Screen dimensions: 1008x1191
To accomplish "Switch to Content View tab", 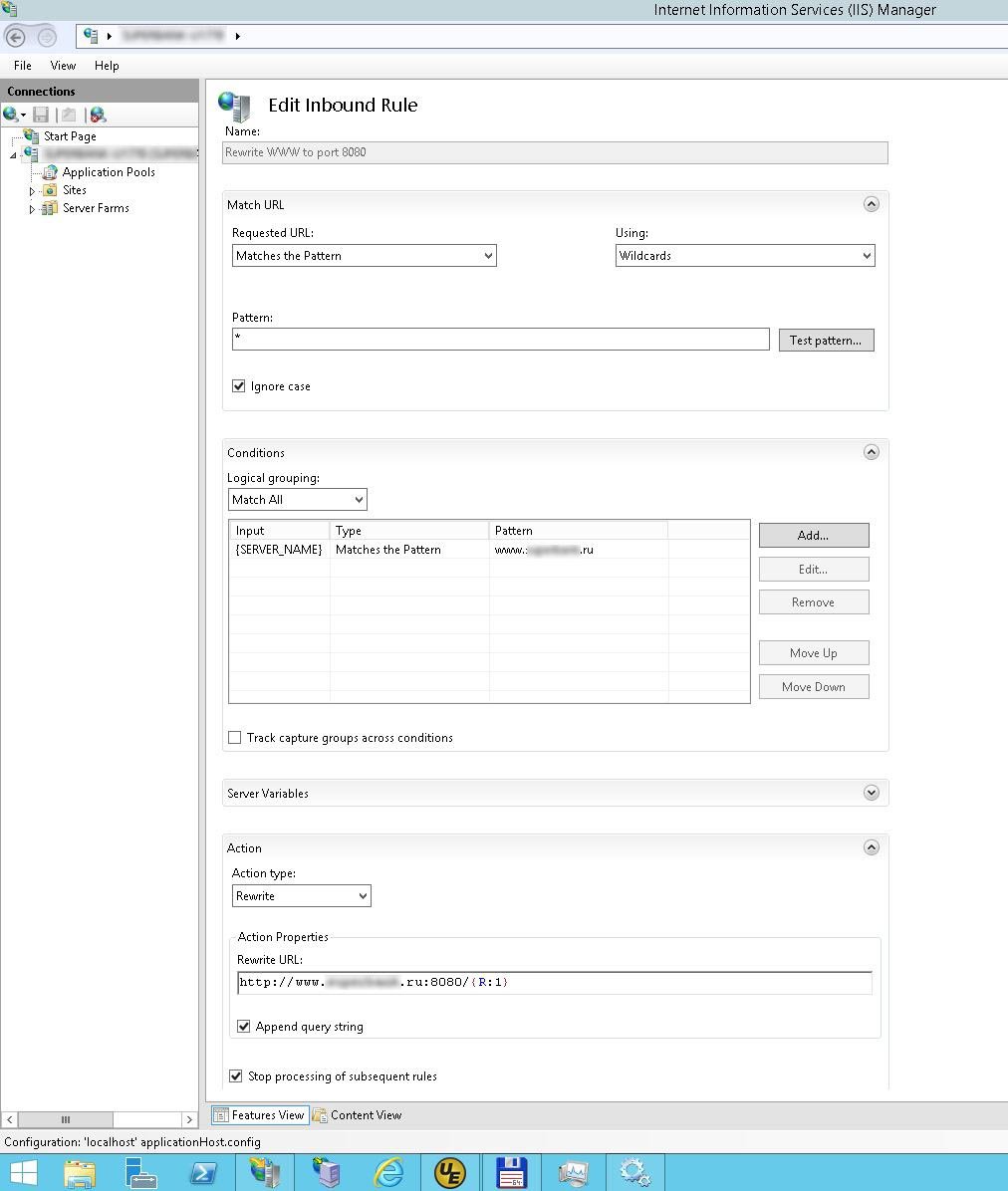I will click(357, 1115).
